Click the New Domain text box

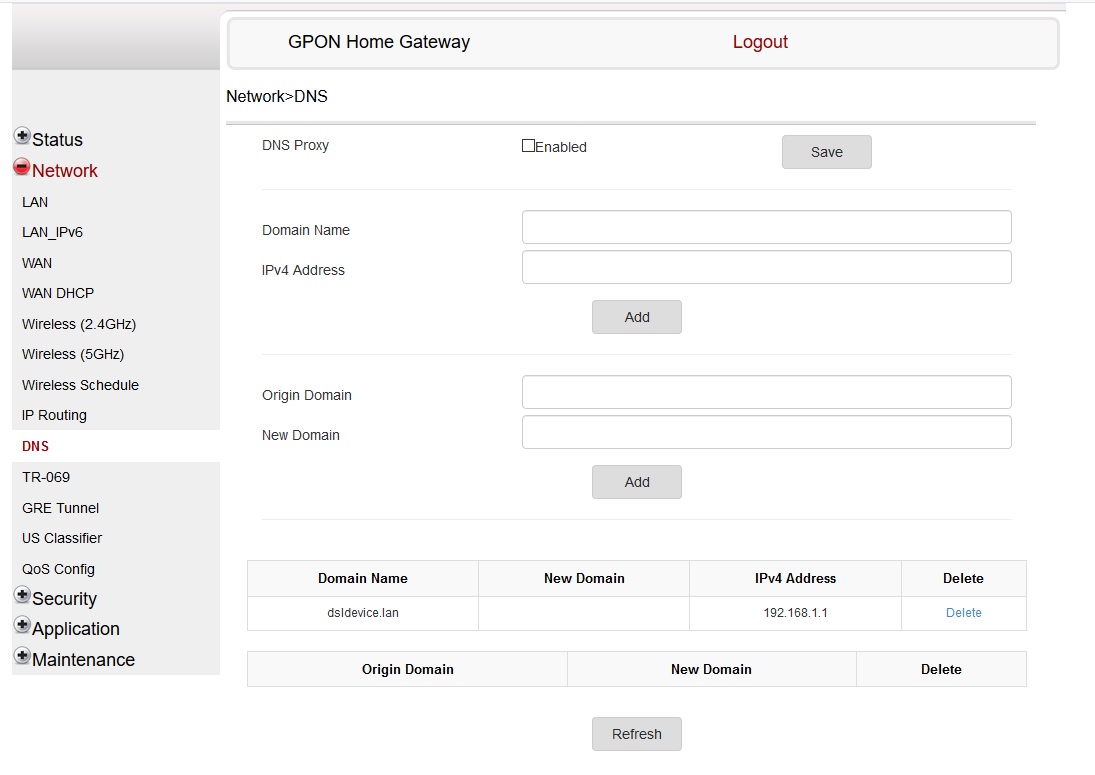point(766,432)
